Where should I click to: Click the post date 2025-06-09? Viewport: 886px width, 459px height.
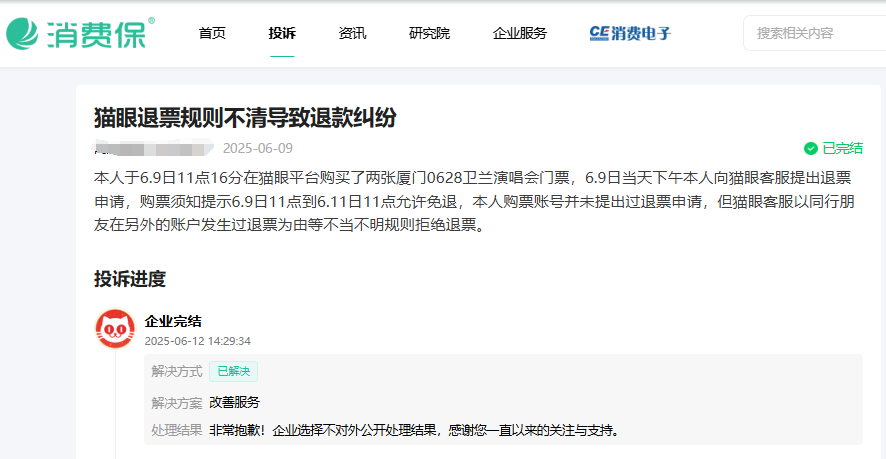[x=258, y=149]
